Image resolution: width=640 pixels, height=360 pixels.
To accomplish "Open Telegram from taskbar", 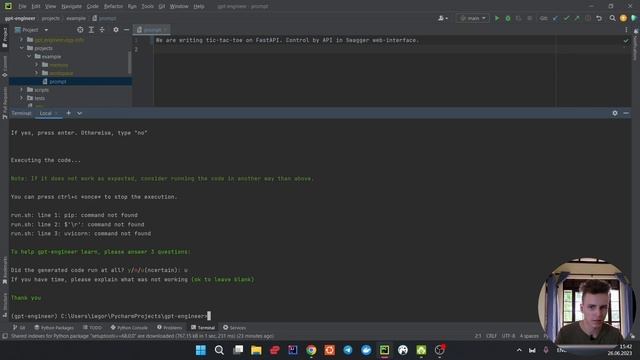I will 348,350.
